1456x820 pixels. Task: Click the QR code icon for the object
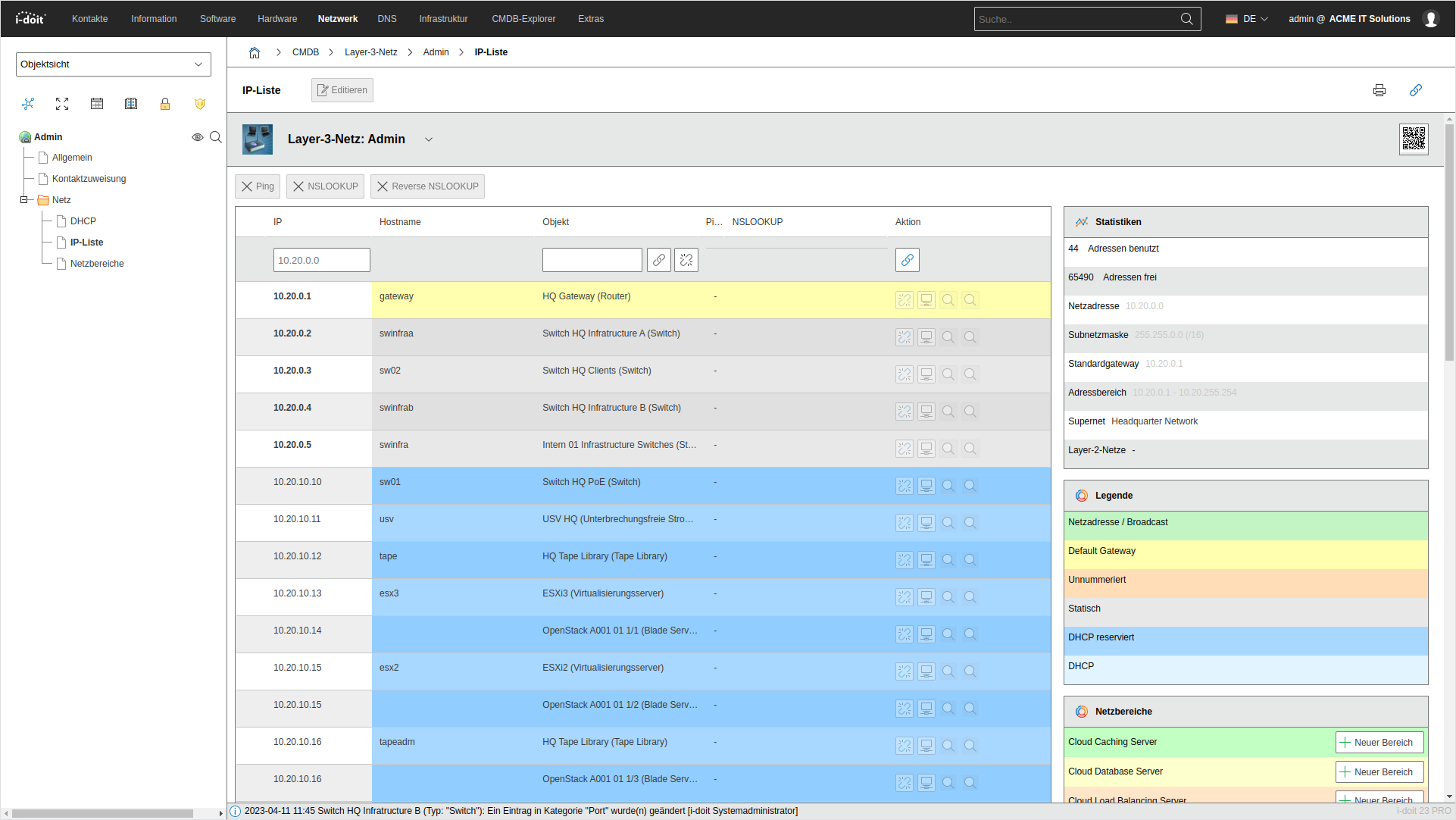coord(1414,139)
